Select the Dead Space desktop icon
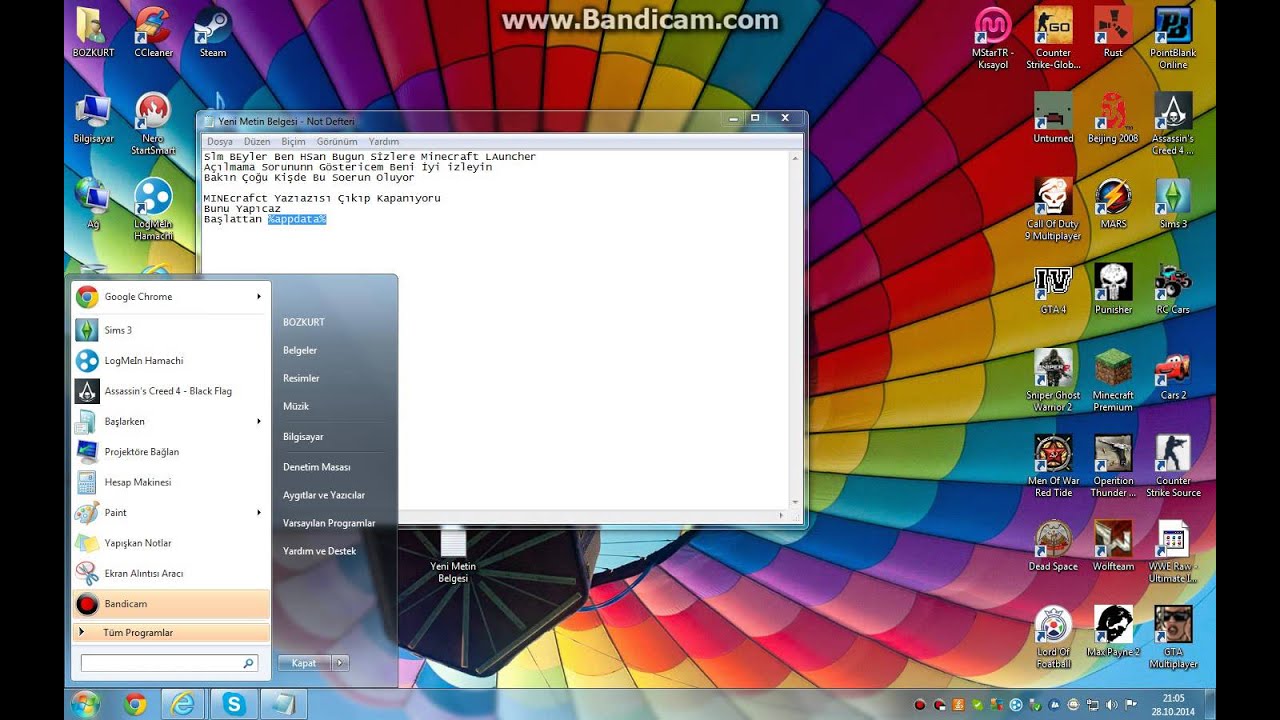 pos(1053,546)
